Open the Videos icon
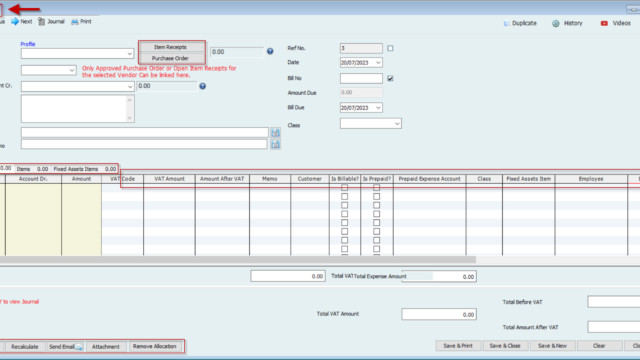Image resolution: width=640 pixels, height=360 pixels. pyautogui.click(x=604, y=23)
